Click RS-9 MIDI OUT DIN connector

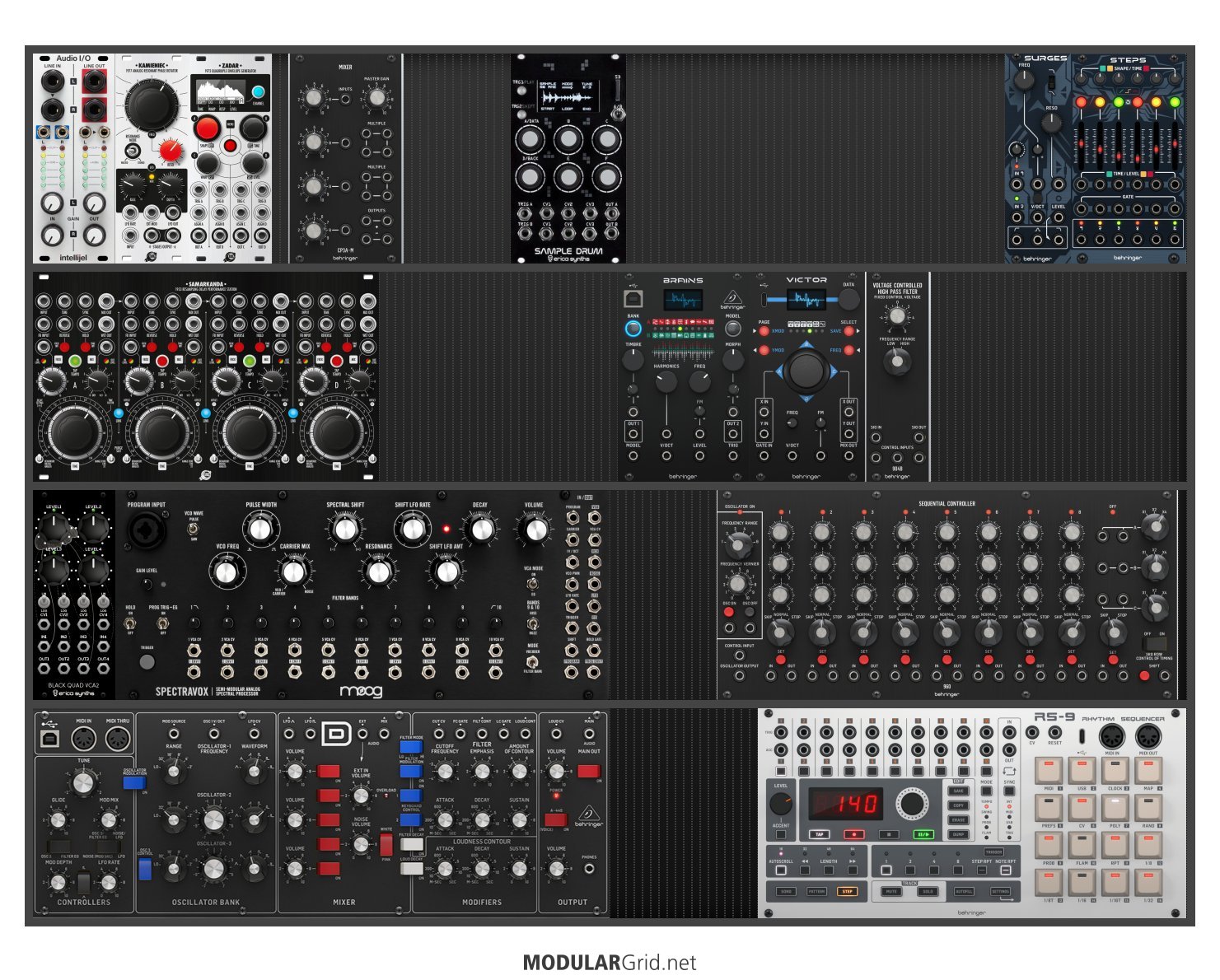tap(1148, 737)
